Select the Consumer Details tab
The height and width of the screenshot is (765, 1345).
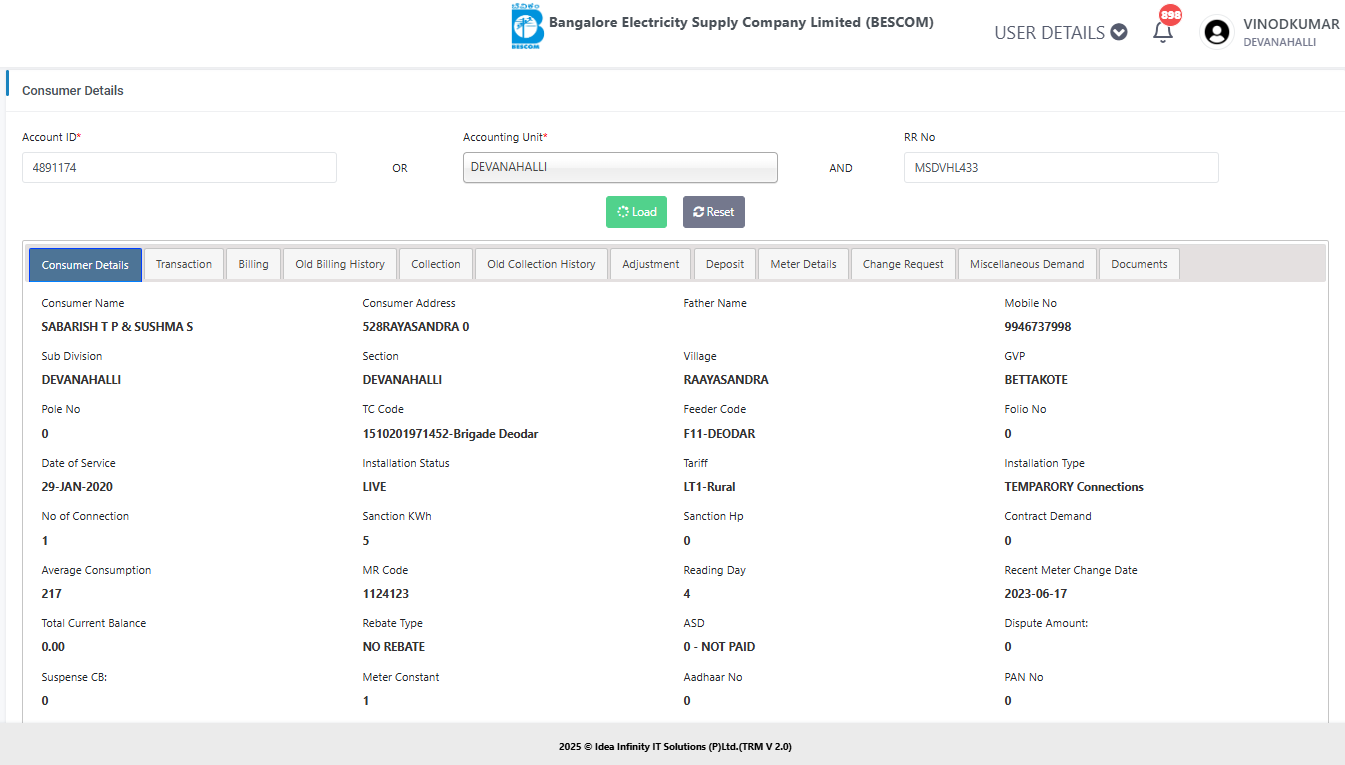tap(85, 265)
